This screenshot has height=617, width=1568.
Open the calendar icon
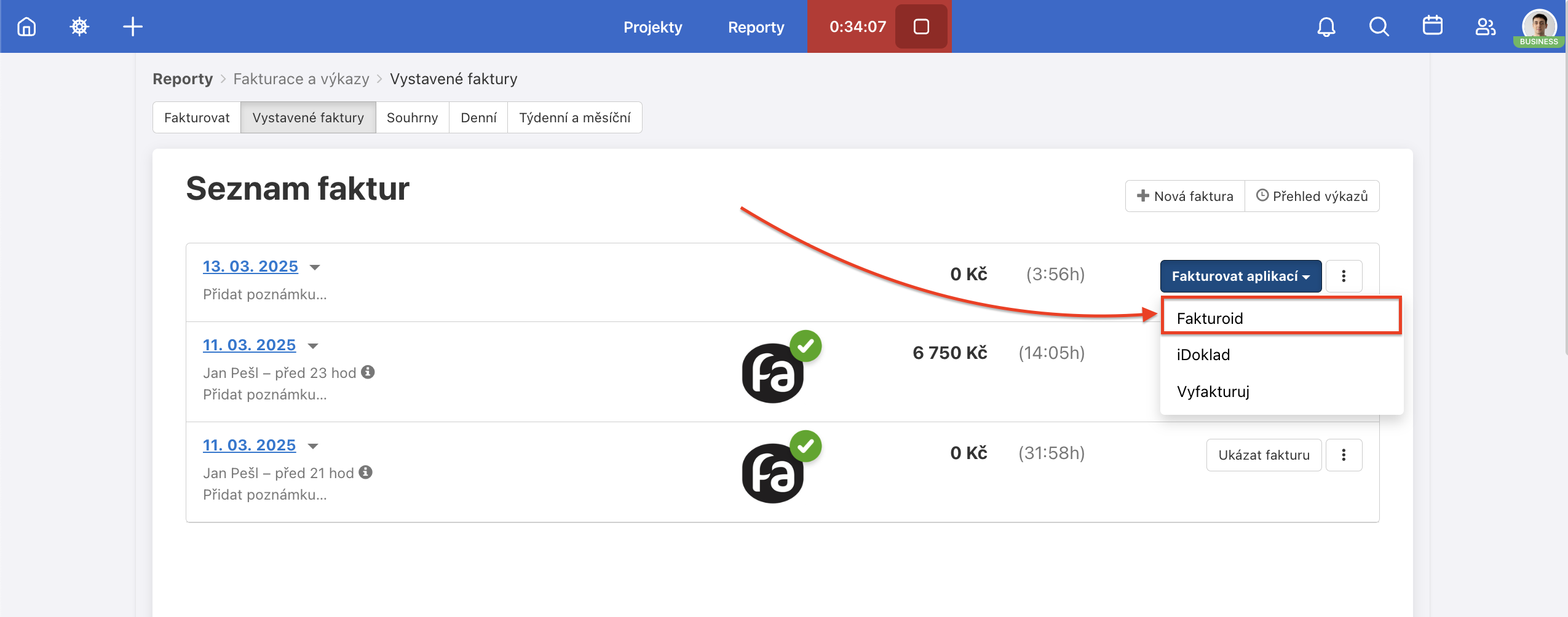coord(1433,26)
